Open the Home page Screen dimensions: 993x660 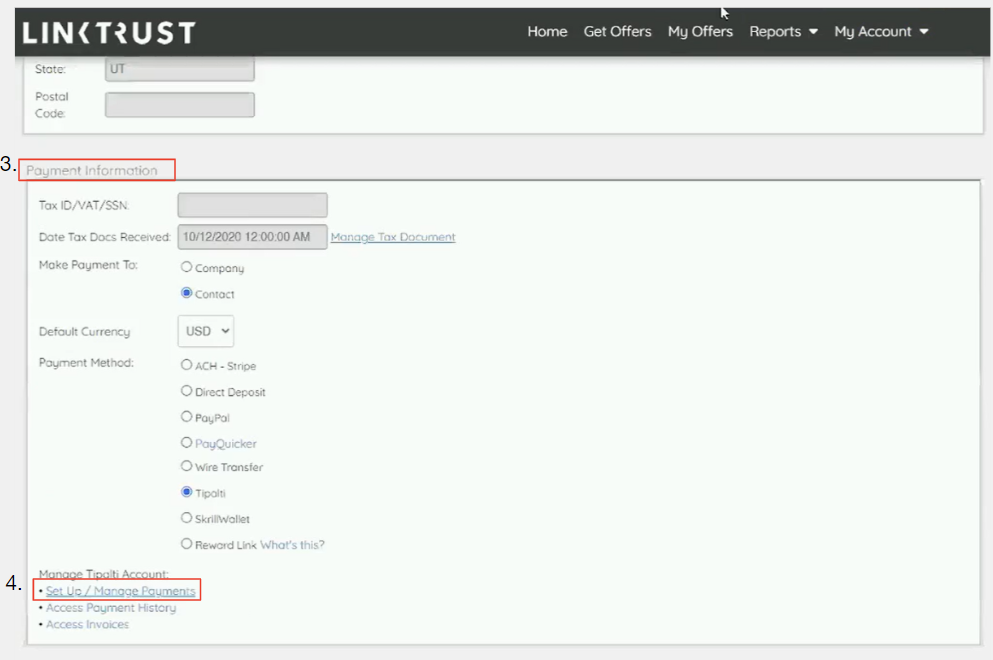tap(547, 32)
